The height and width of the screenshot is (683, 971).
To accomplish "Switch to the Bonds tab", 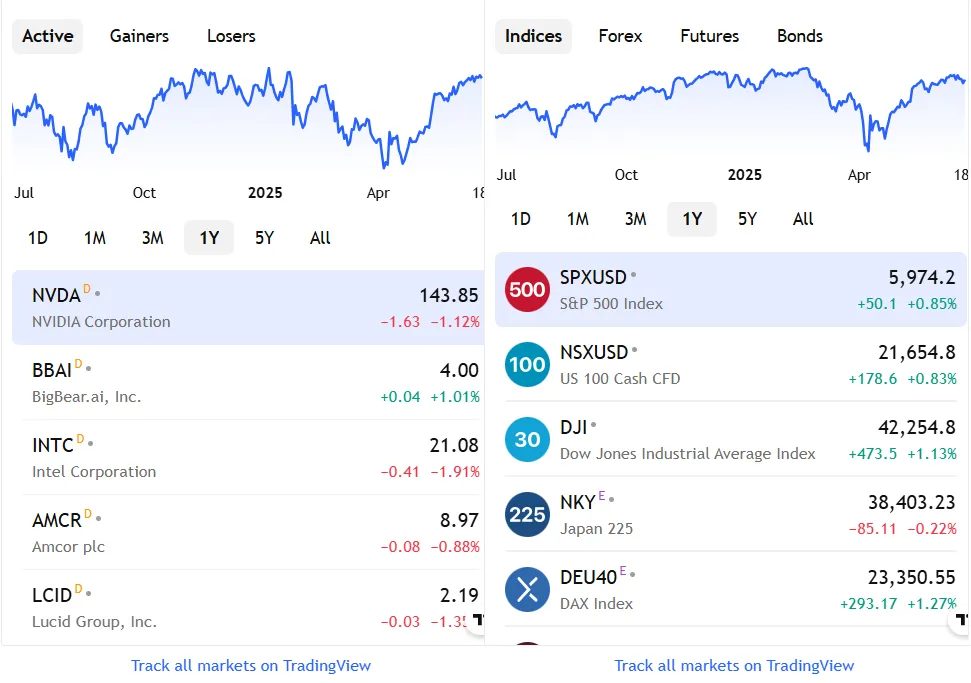I will [799, 36].
